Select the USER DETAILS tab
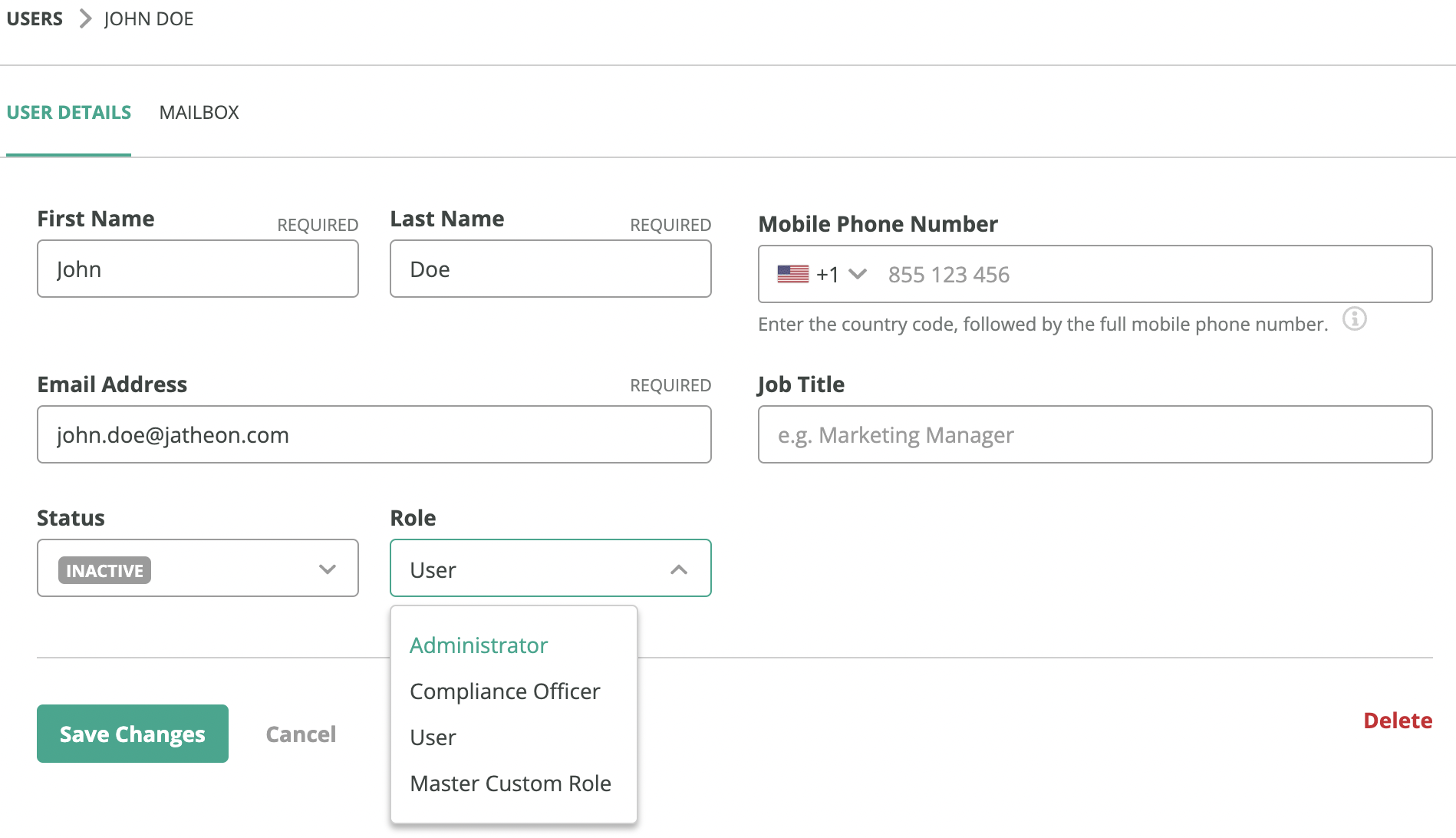Viewport: 1456px width, 838px height. pos(69,112)
